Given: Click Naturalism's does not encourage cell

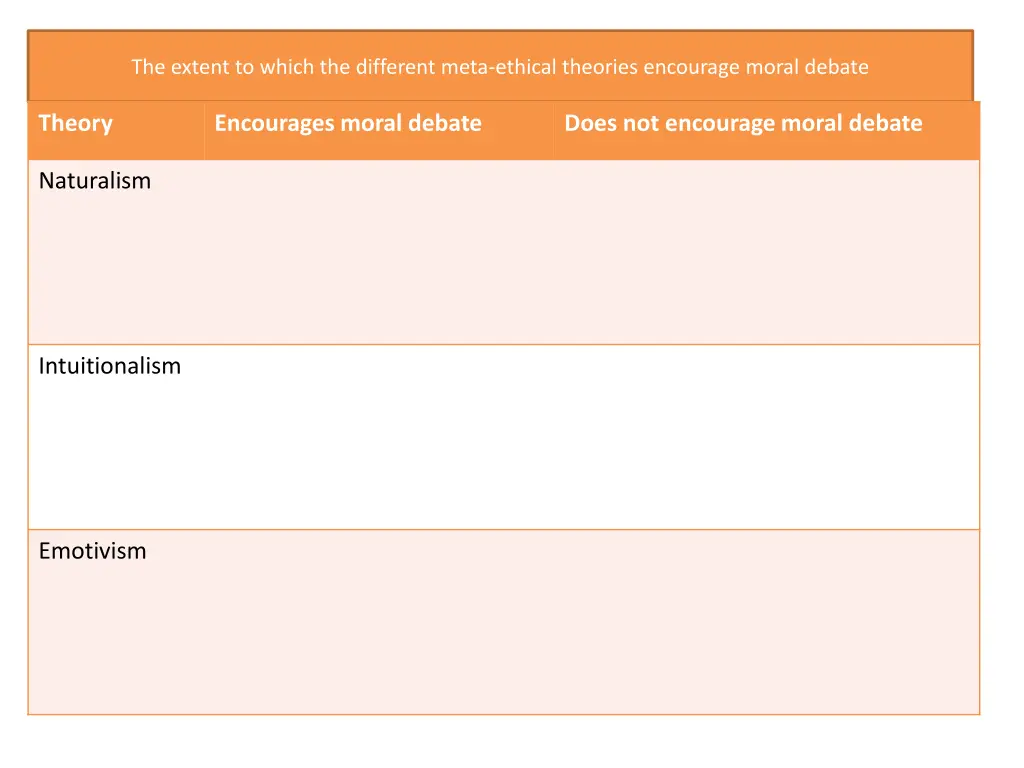Looking at the screenshot, I should (x=767, y=252).
